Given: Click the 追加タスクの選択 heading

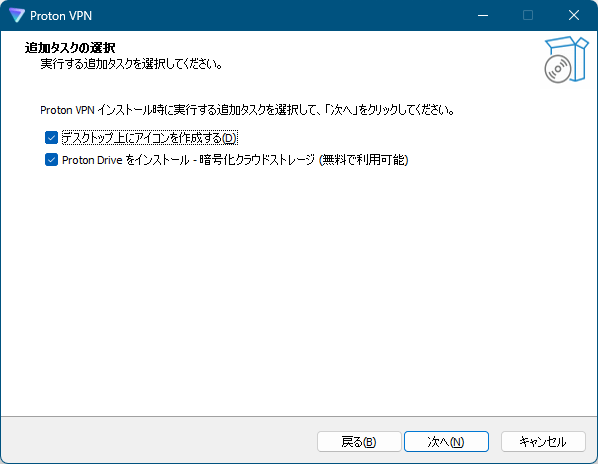Looking at the screenshot, I should [70, 48].
